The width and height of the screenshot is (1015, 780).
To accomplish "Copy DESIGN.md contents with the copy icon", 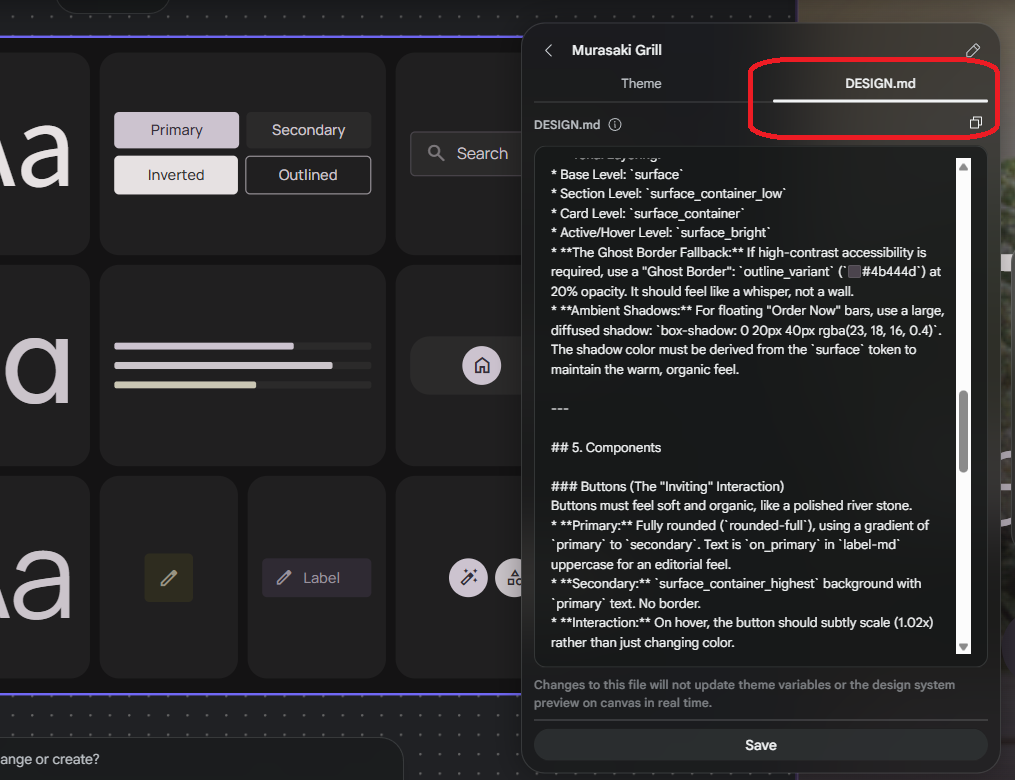I will coord(975,123).
